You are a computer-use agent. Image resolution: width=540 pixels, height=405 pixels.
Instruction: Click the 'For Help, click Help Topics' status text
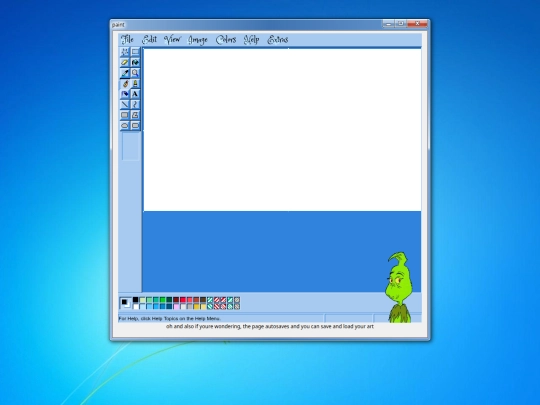coord(169,319)
